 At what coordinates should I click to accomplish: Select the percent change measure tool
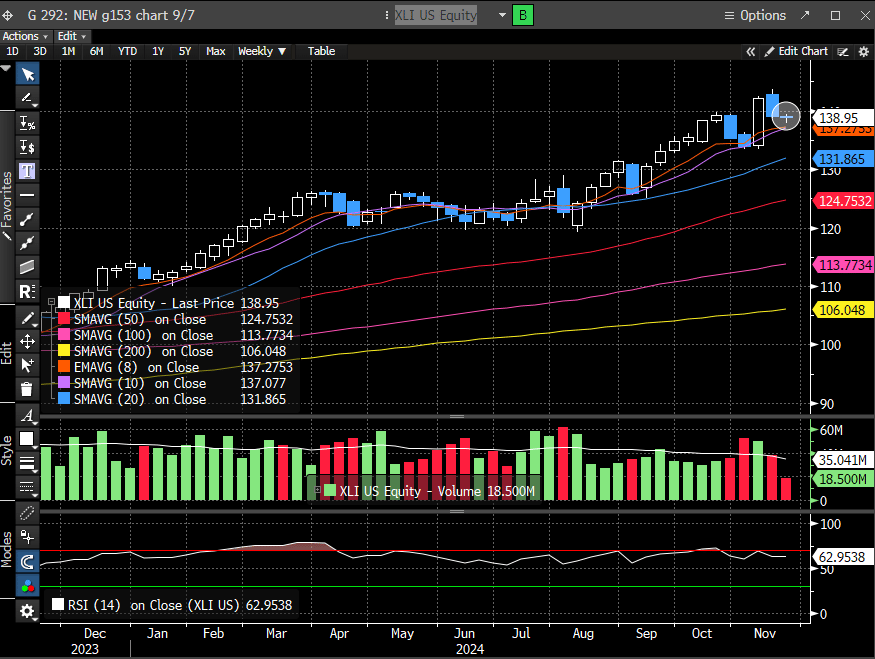(27, 123)
